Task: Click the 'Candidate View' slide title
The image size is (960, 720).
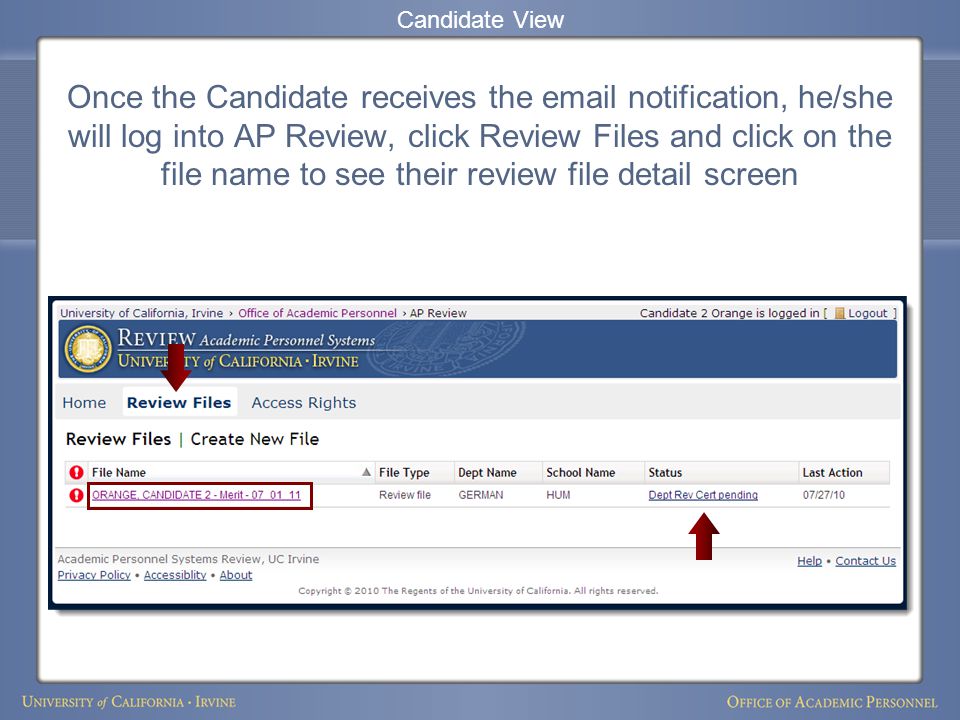Action: [x=480, y=20]
